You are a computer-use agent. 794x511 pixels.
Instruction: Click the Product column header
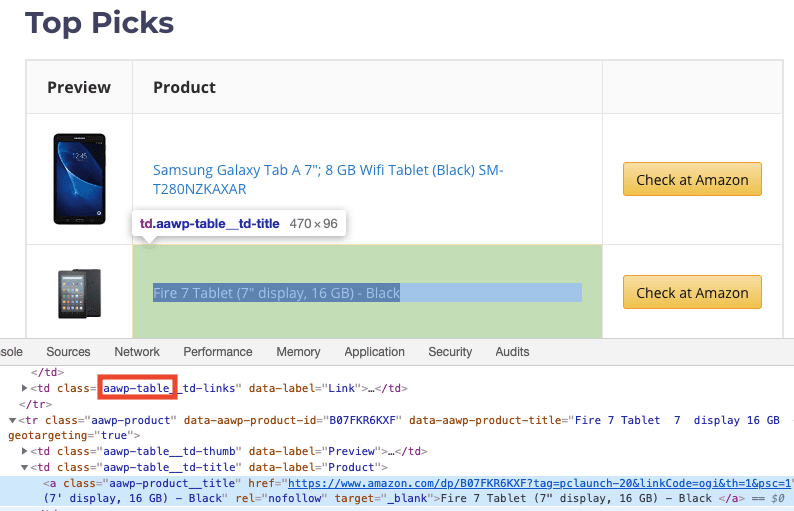point(184,87)
